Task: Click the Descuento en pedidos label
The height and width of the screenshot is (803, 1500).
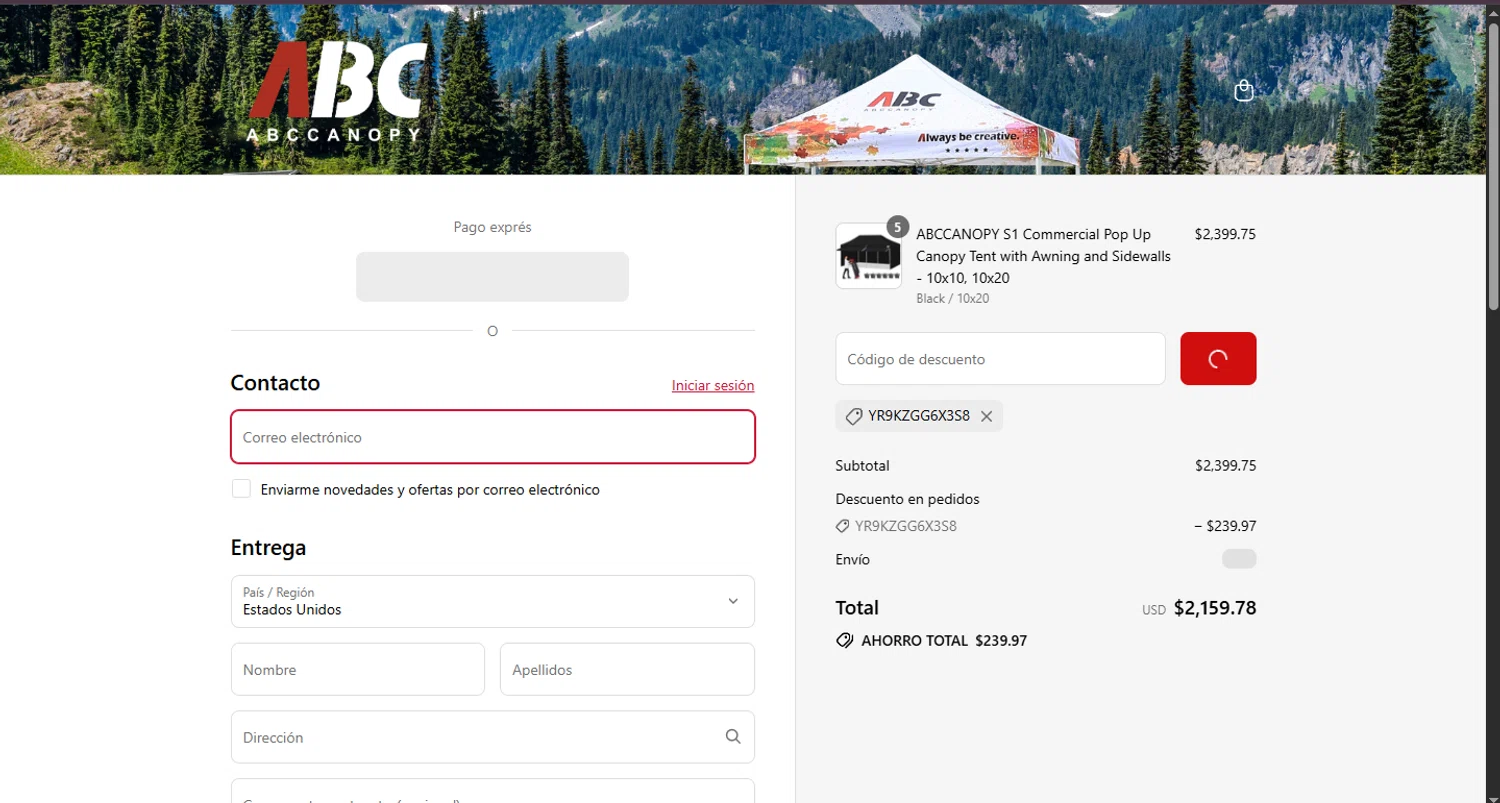Action: (x=907, y=499)
